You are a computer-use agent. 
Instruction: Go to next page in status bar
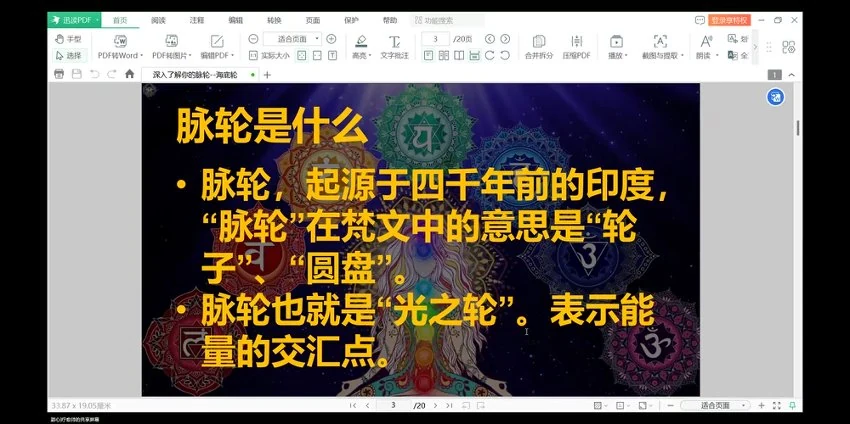click(x=435, y=406)
